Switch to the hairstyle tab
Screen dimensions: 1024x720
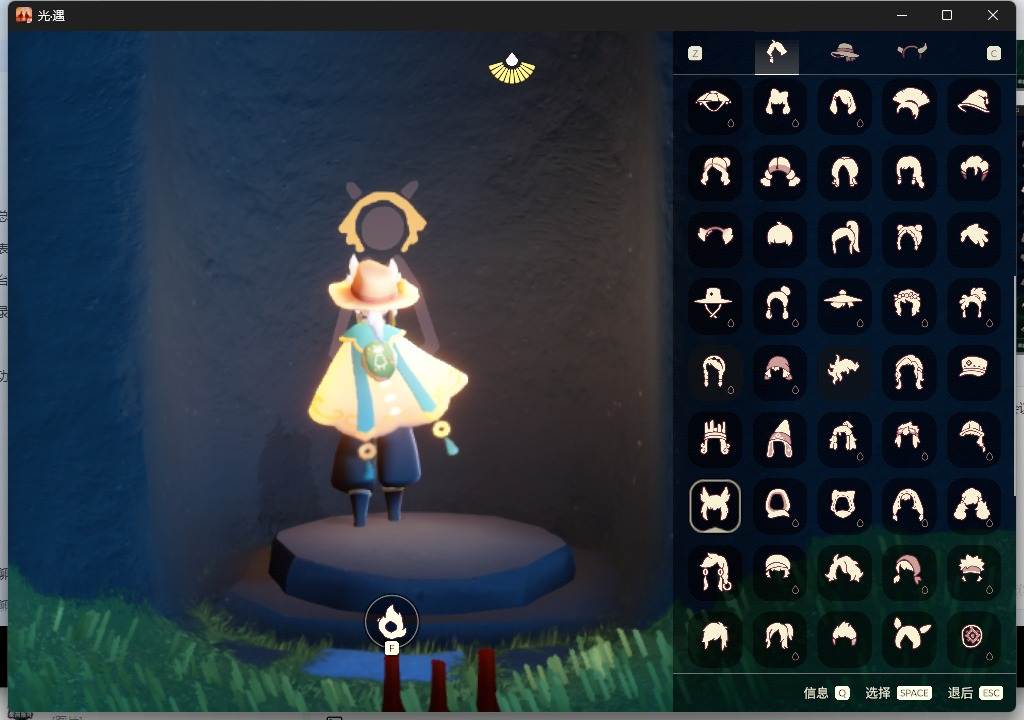776,53
